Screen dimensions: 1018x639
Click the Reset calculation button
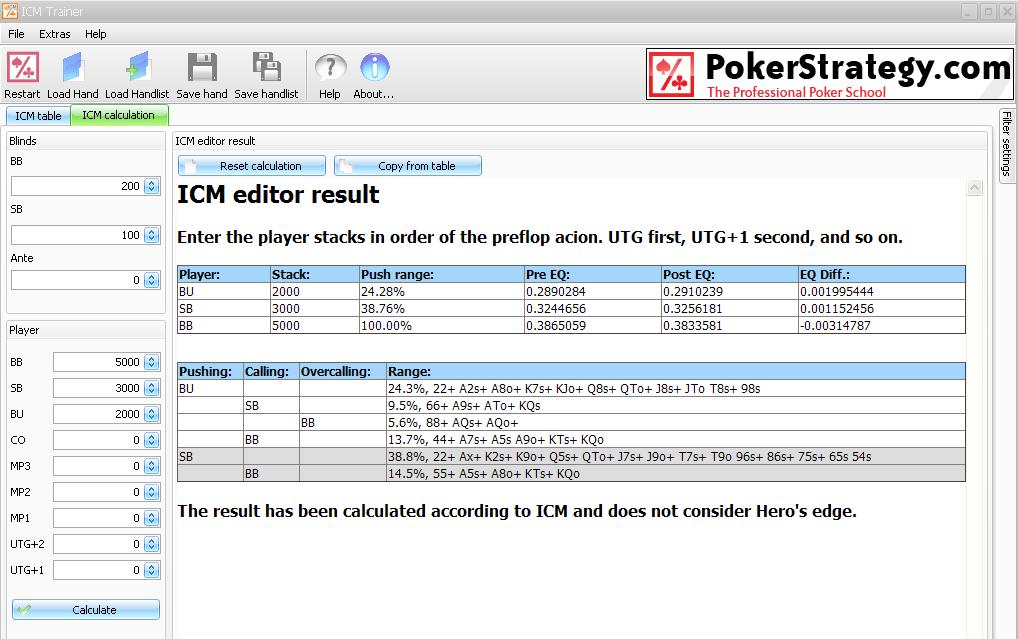252,166
